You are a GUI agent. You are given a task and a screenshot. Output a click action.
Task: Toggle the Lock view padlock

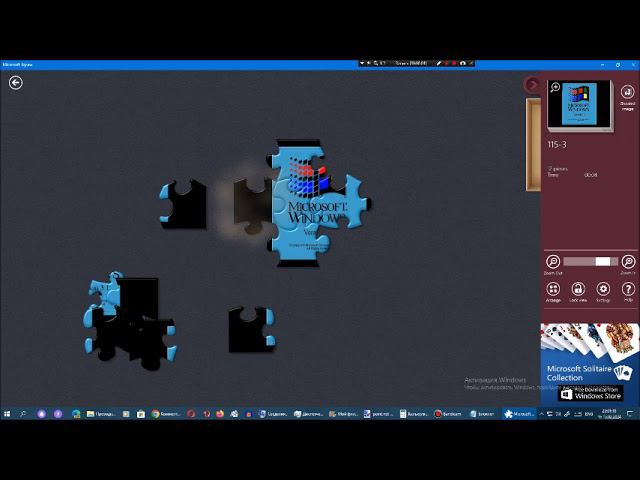point(578,289)
